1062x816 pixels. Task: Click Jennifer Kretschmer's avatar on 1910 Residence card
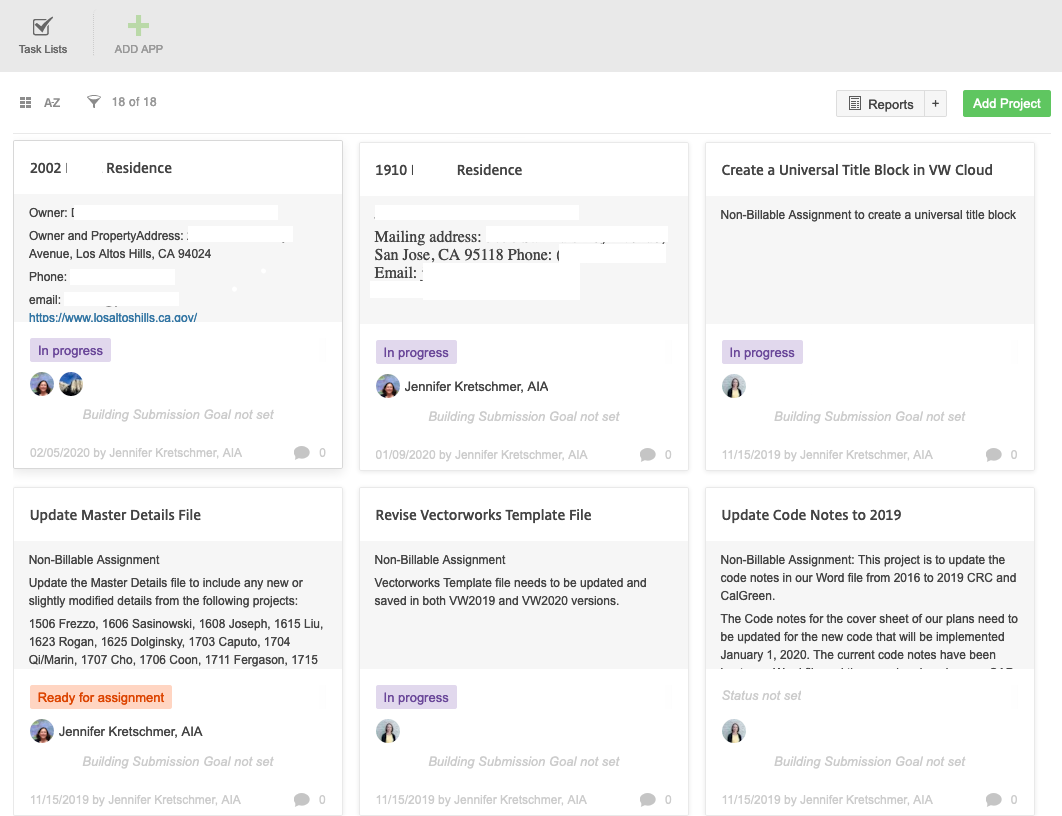[388, 386]
